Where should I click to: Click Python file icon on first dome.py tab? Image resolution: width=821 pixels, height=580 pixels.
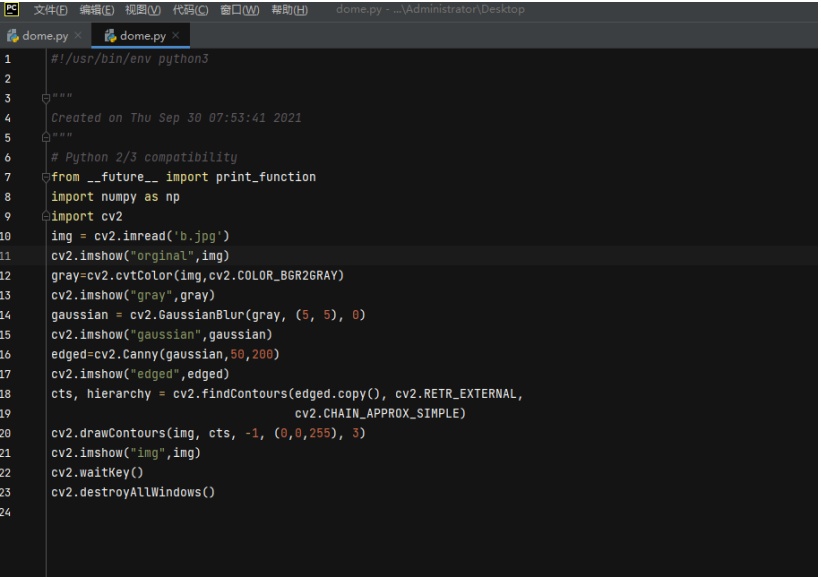point(13,36)
